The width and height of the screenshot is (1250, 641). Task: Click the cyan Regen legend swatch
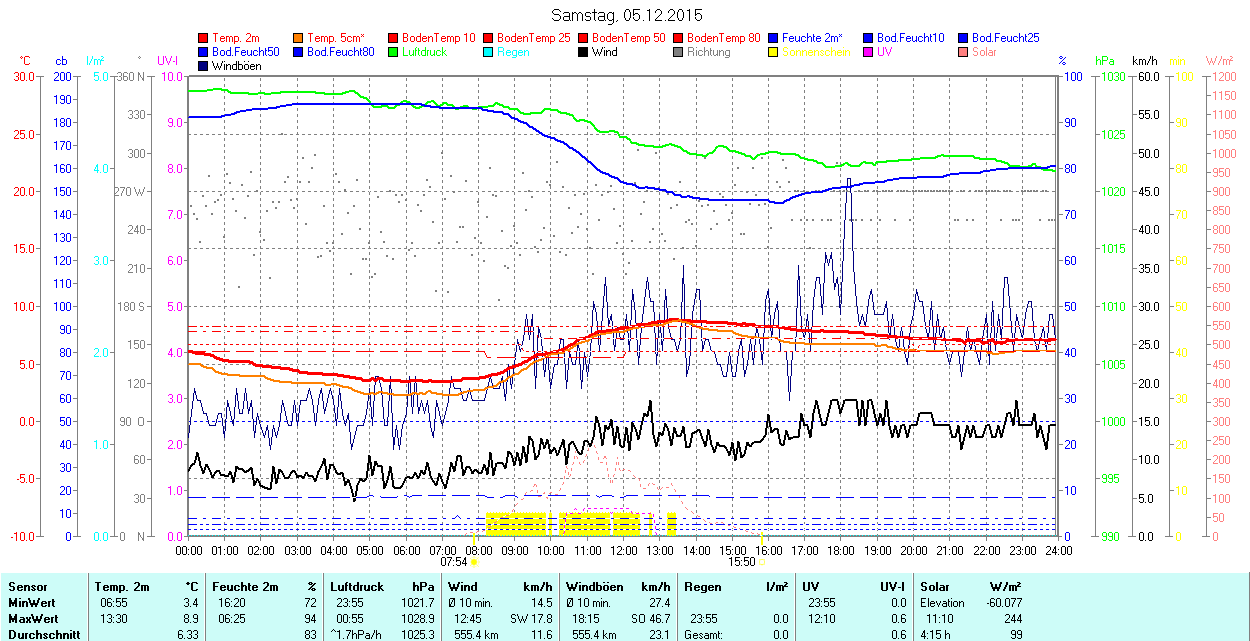489,52
